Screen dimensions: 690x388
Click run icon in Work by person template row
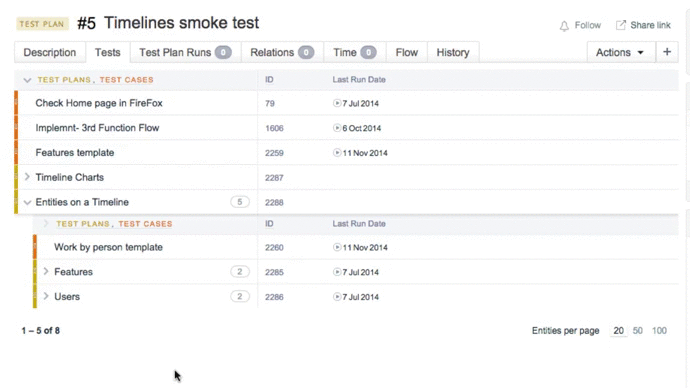point(337,247)
